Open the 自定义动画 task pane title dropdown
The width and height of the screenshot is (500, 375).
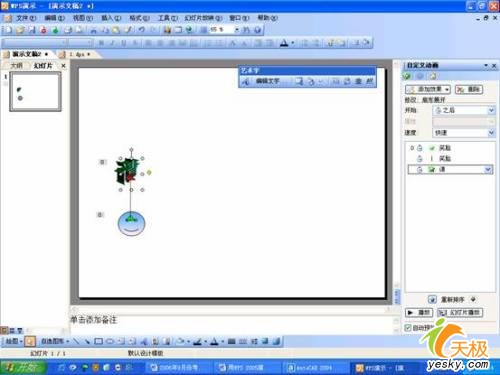pyautogui.click(x=486, y=65)
